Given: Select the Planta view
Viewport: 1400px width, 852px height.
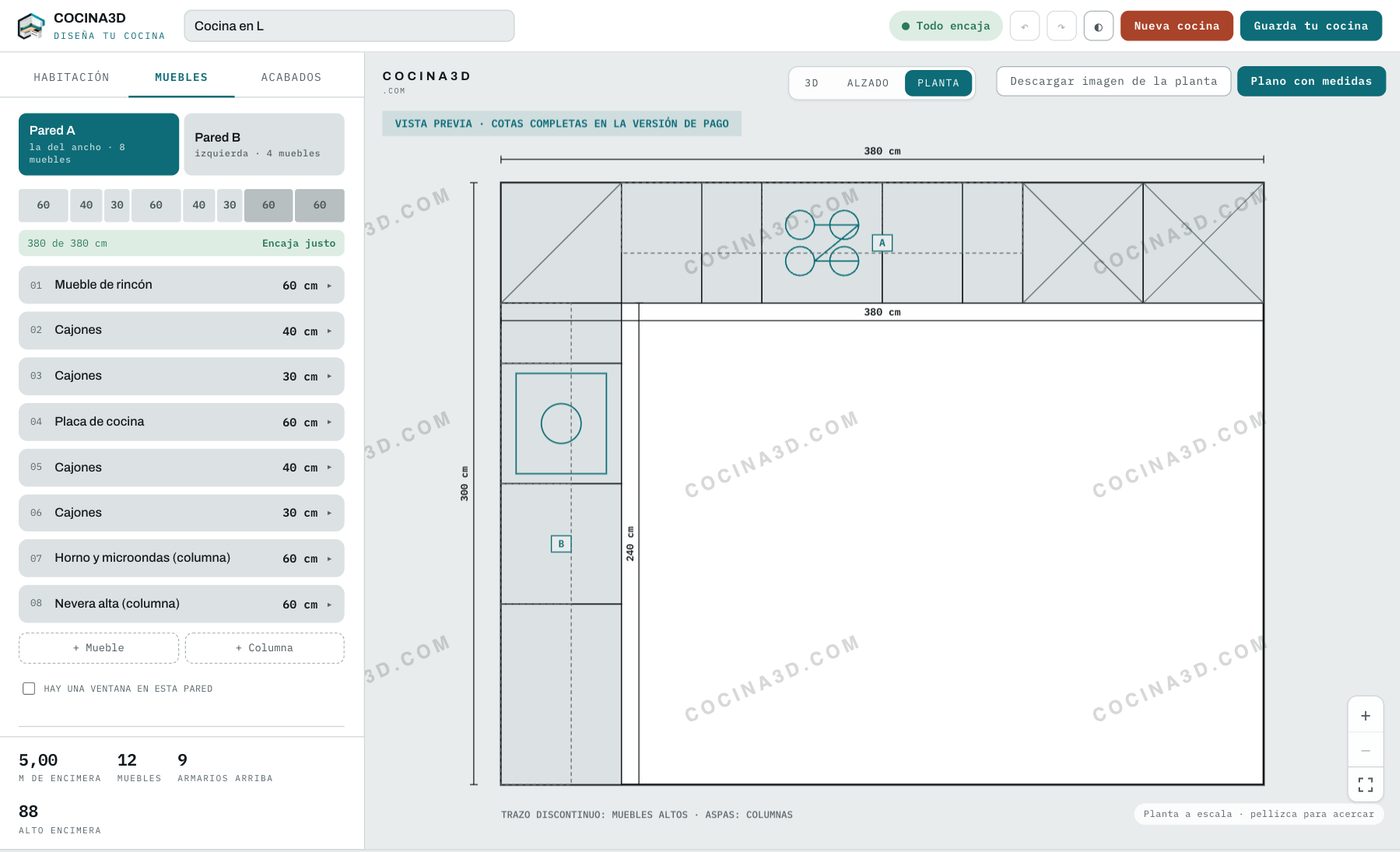Looking at the screenshot, I should (x=938, y=83).
